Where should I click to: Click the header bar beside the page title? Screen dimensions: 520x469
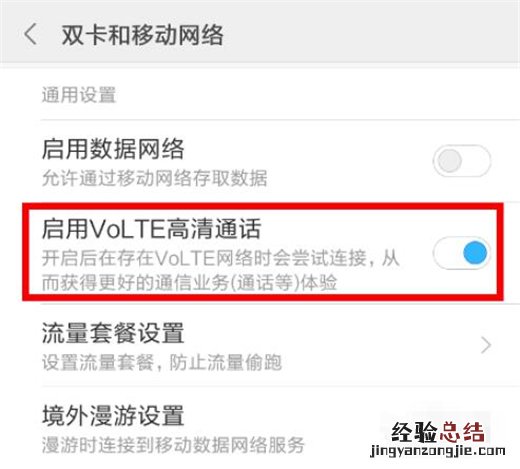pos(370,33)
